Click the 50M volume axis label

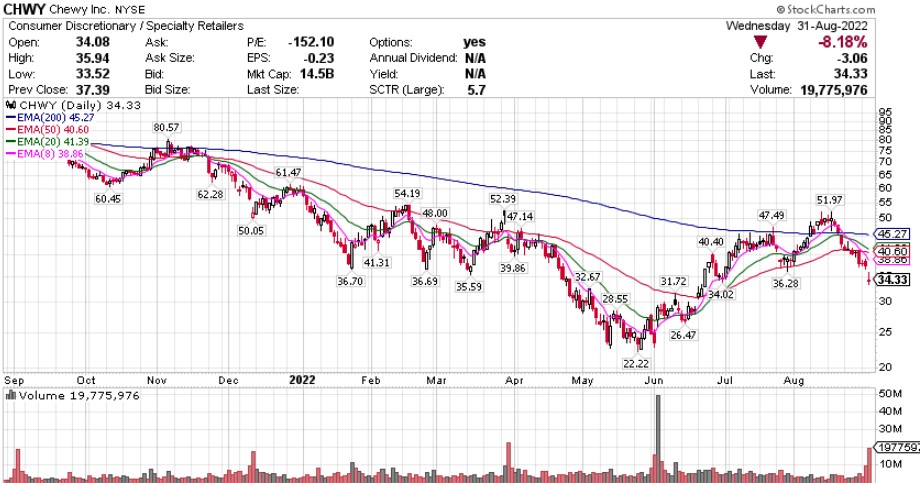coord(890,394)
